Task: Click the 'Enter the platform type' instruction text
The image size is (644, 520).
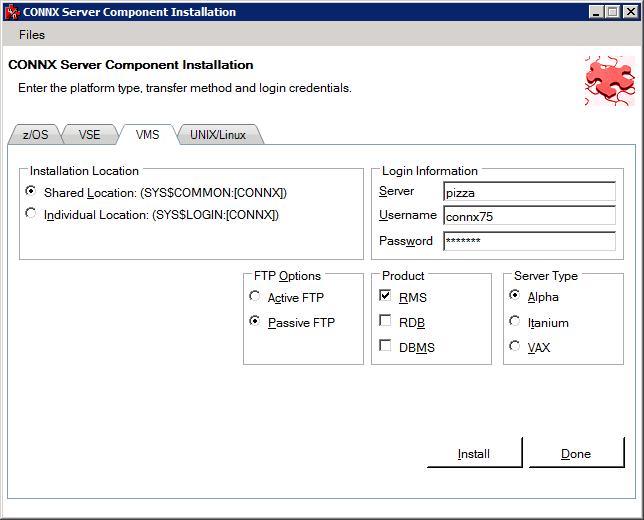Action: coord(185,88)
